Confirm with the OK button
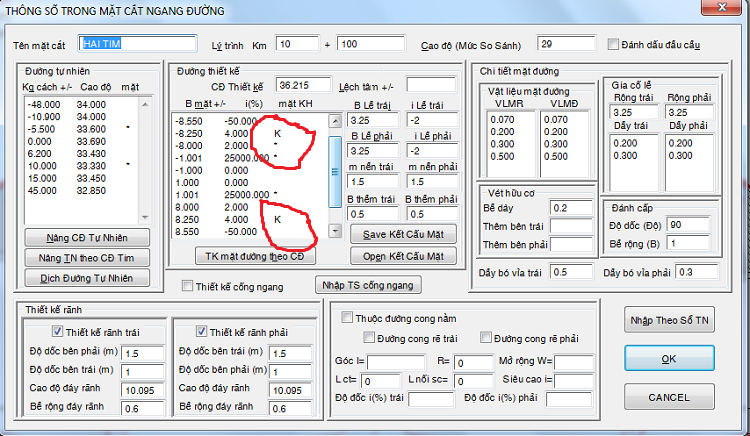This screenshot has width=750, height=436. 669,359
